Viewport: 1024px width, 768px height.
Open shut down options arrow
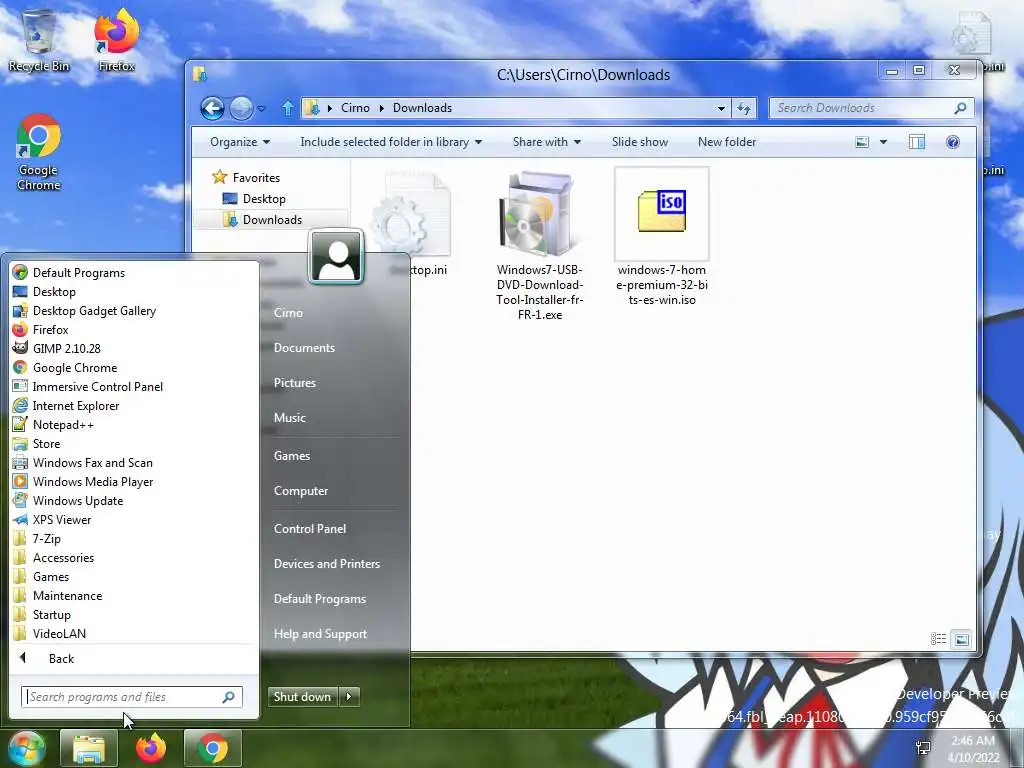(x=349, y=696)
